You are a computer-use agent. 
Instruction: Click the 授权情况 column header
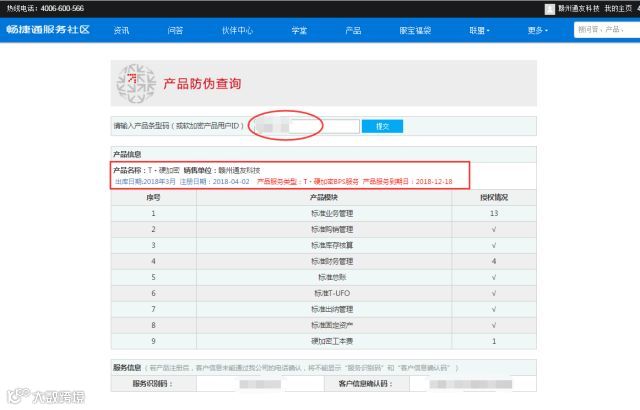494,197
